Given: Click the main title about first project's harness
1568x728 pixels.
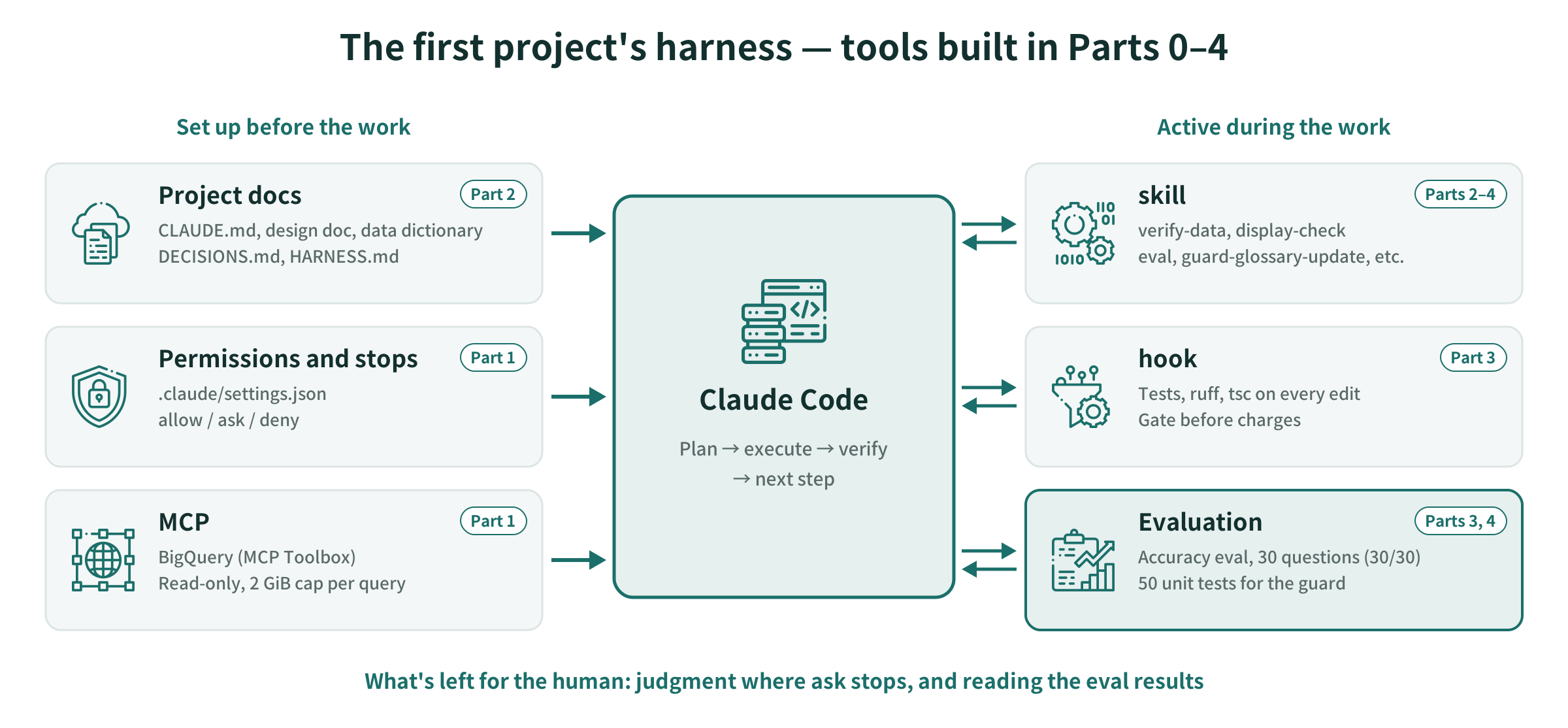Looking at the screenshot, I should coord(783,48).
